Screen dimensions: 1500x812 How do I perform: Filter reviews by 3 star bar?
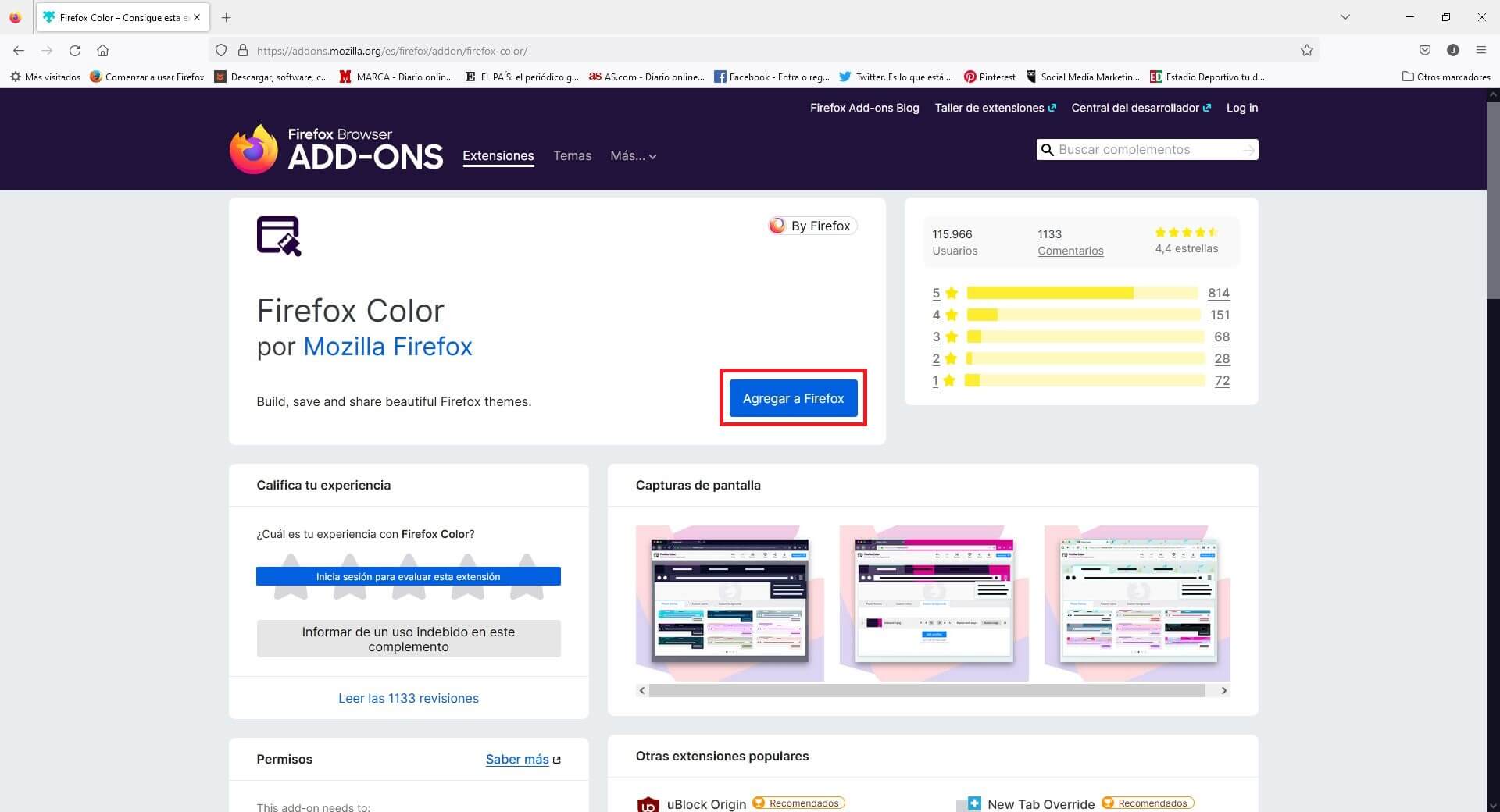[x=1085, y=337]
